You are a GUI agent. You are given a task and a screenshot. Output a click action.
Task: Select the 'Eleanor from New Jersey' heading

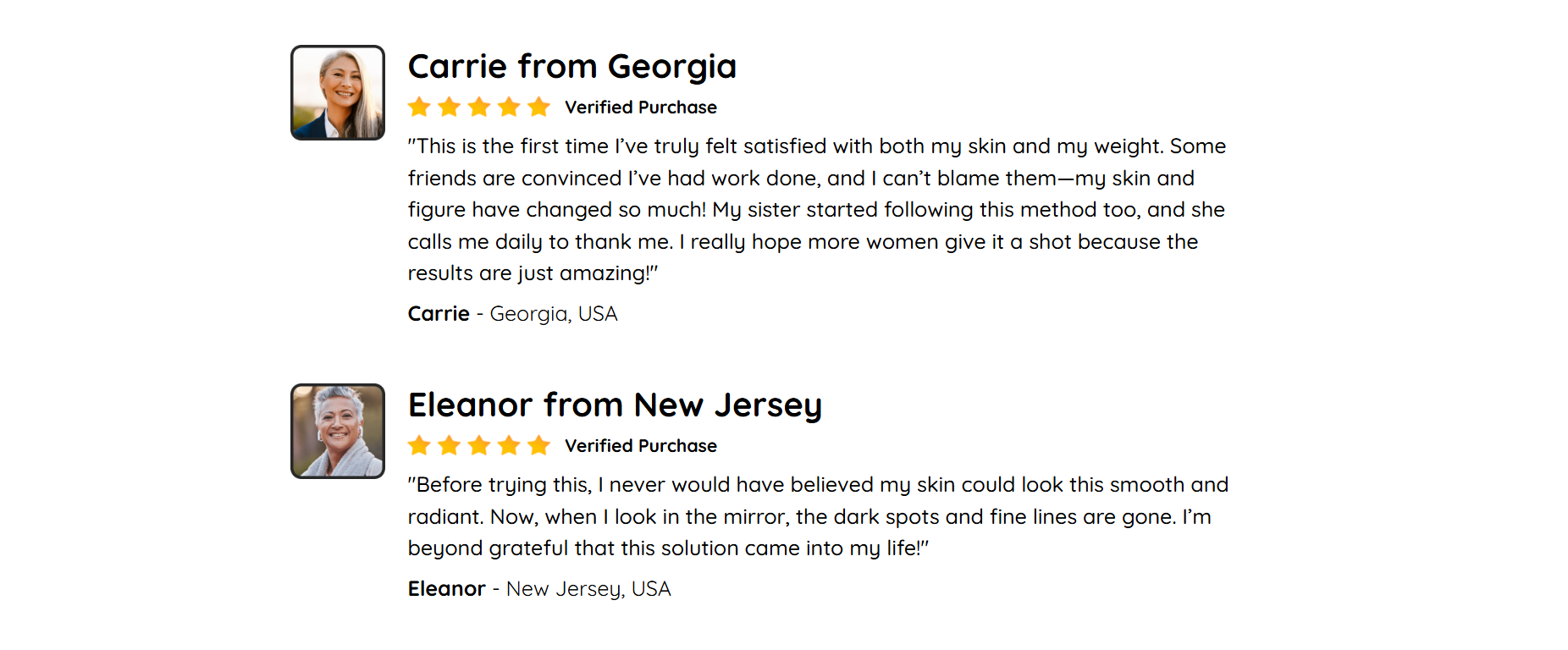pos(616,405)
